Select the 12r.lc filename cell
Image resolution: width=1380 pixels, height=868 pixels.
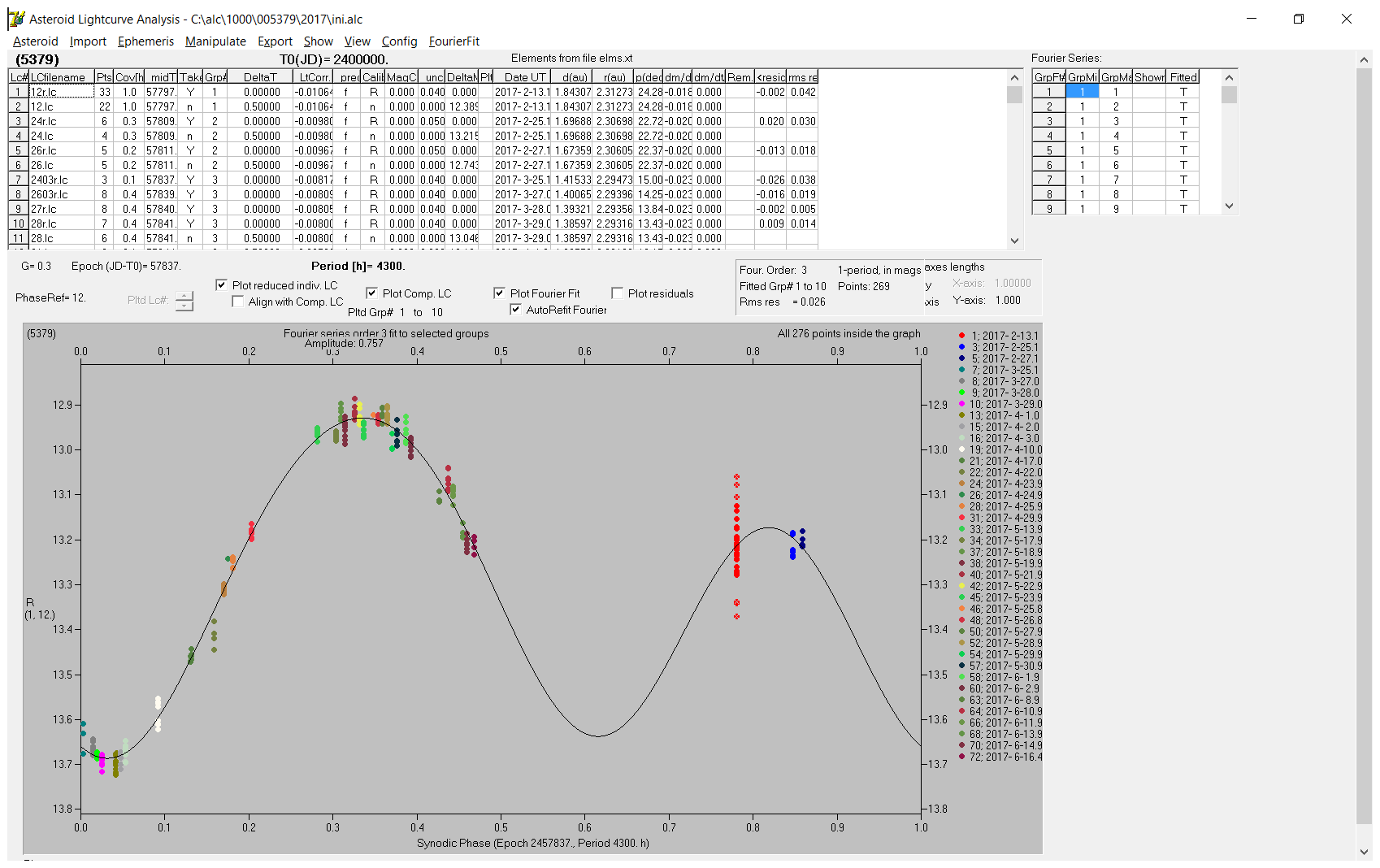click(x=62, y=92)
